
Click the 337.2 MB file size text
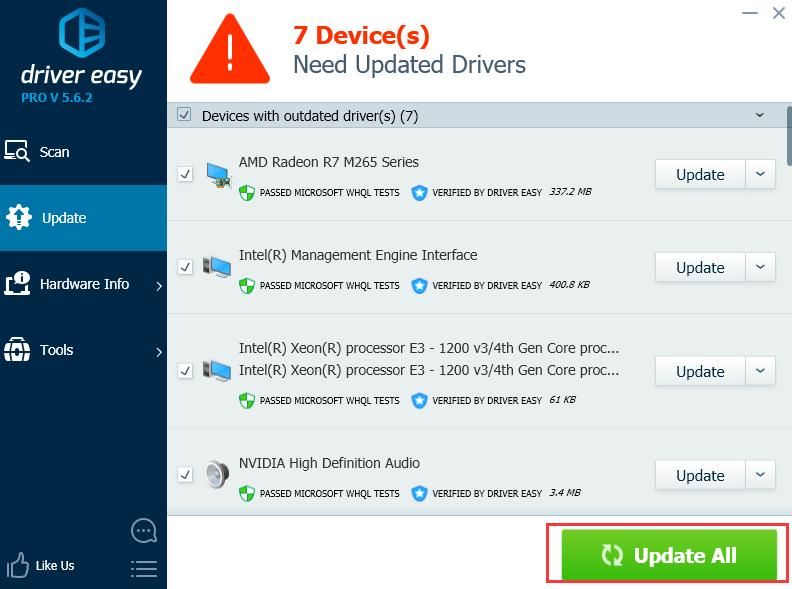[570, 191]
